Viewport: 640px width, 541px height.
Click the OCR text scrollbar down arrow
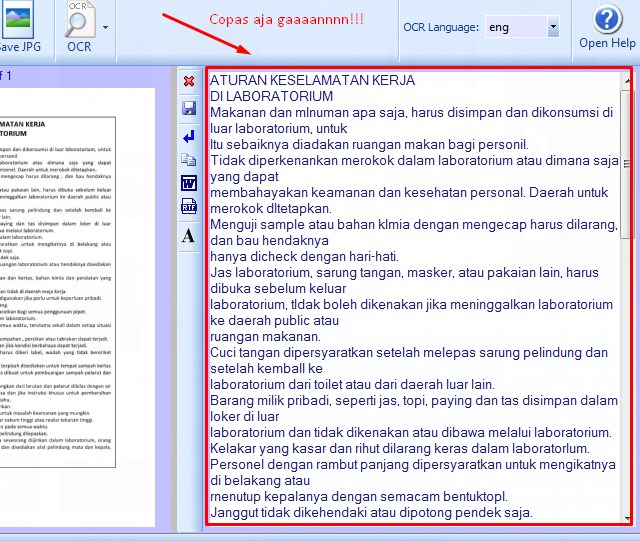click(627, 519)
